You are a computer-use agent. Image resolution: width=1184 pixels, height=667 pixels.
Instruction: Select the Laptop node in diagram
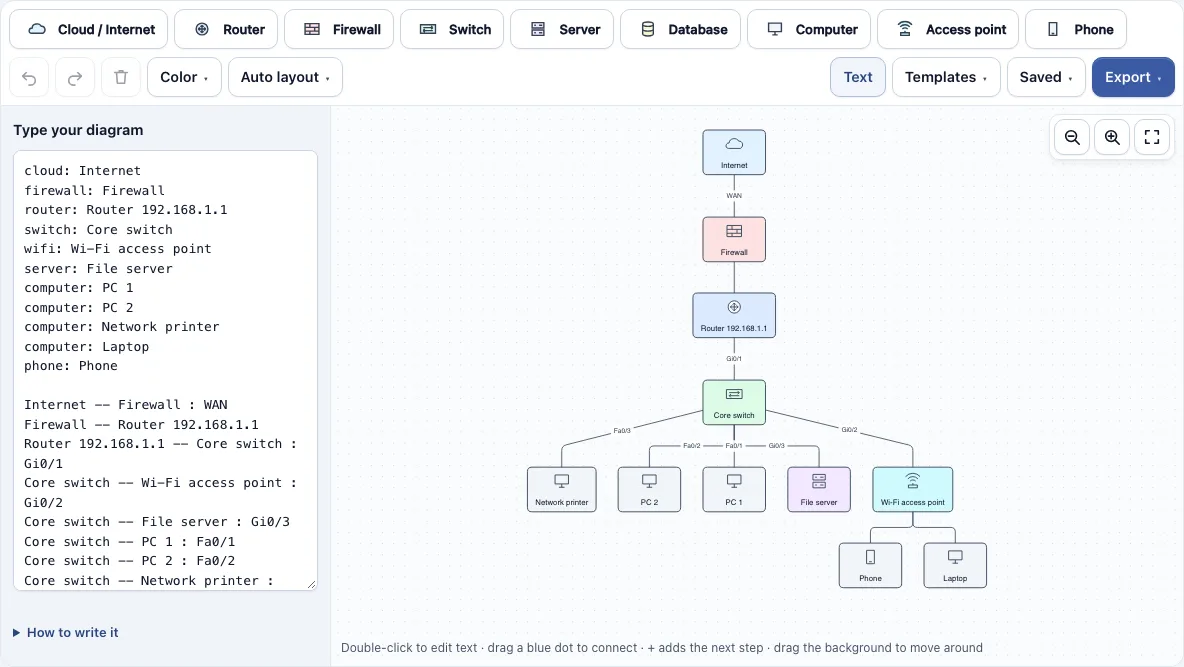955,565
